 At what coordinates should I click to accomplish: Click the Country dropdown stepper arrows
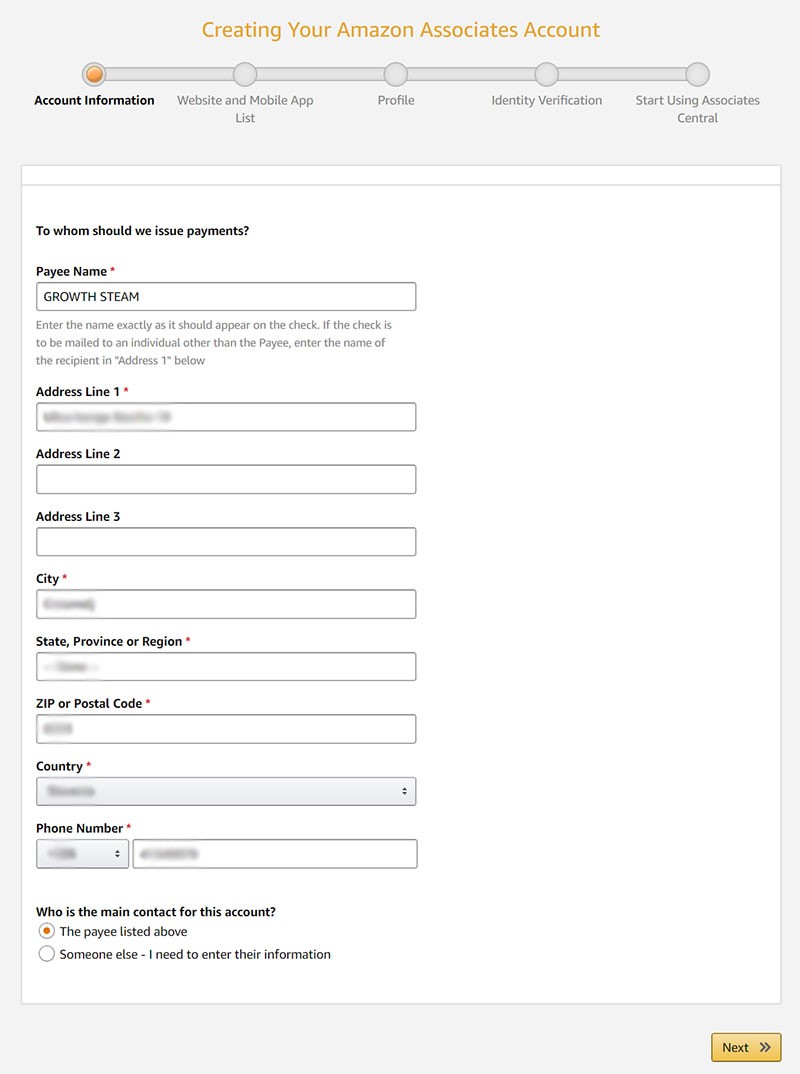tap(406, 791)
